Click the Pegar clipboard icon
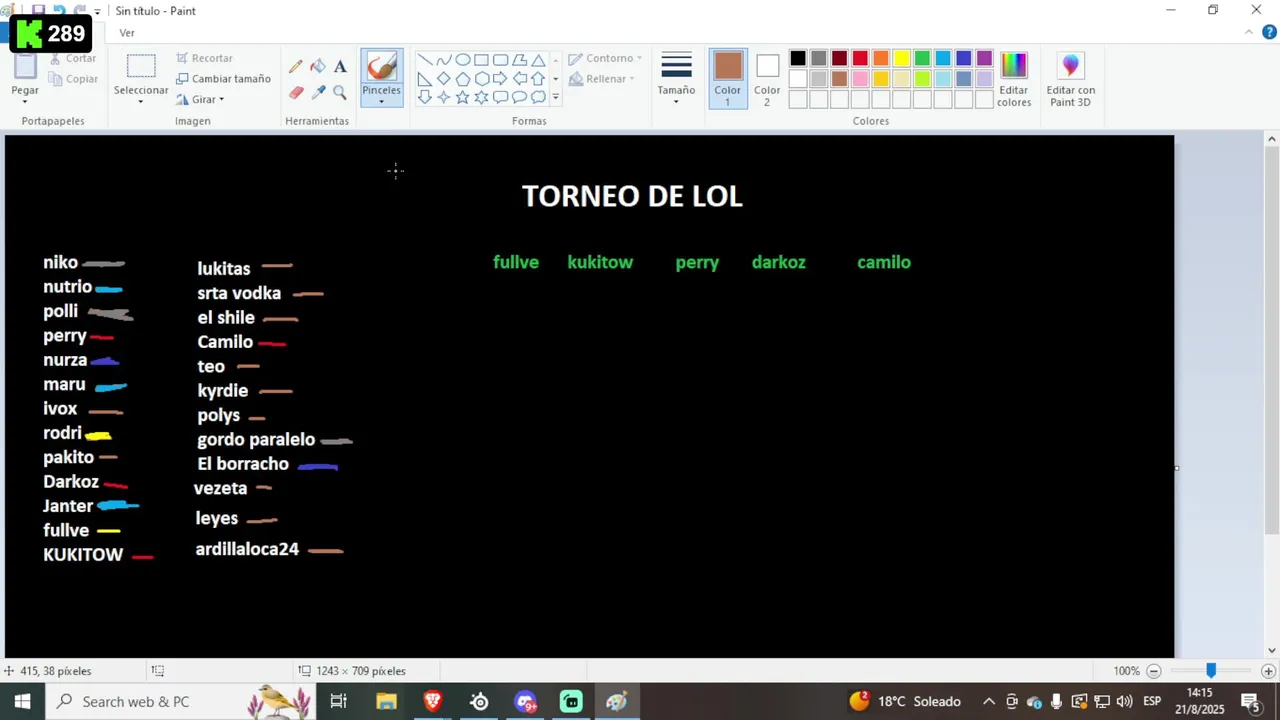 point(25,66)
